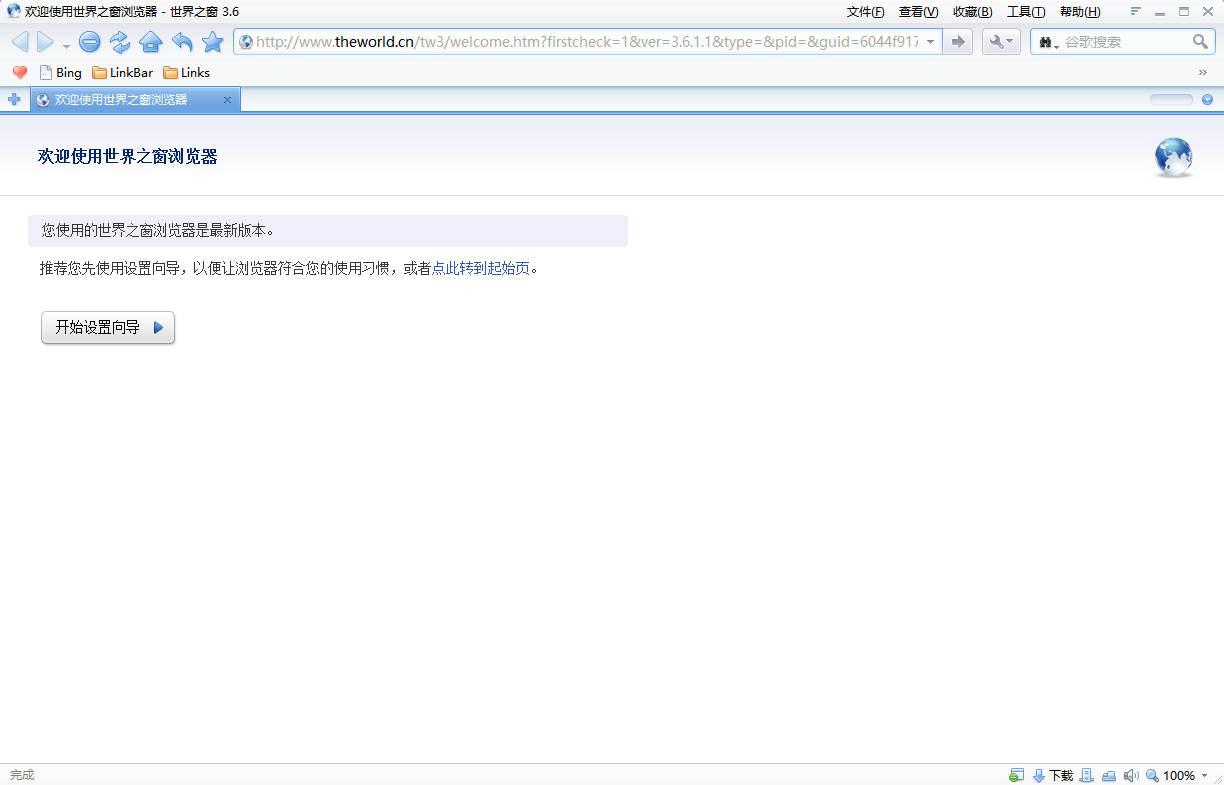
Task: Click the globe logo on welcome page
Action: tap(1174, 157)
